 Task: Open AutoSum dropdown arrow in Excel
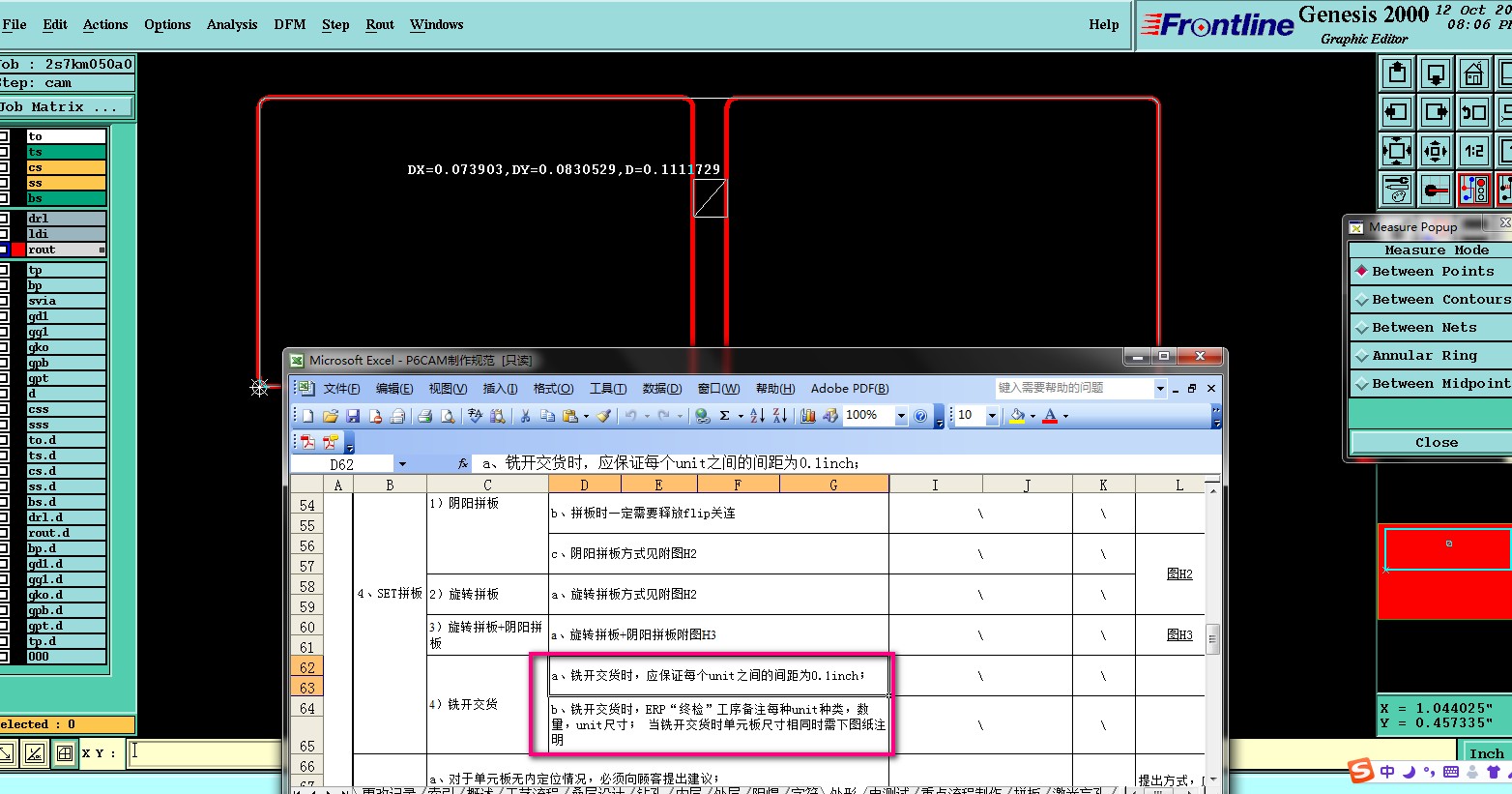pyautogui.click(x=741, y=416)
